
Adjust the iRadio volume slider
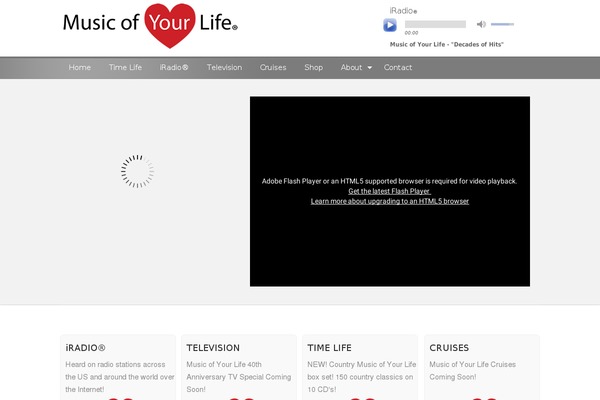pos(502,24)
